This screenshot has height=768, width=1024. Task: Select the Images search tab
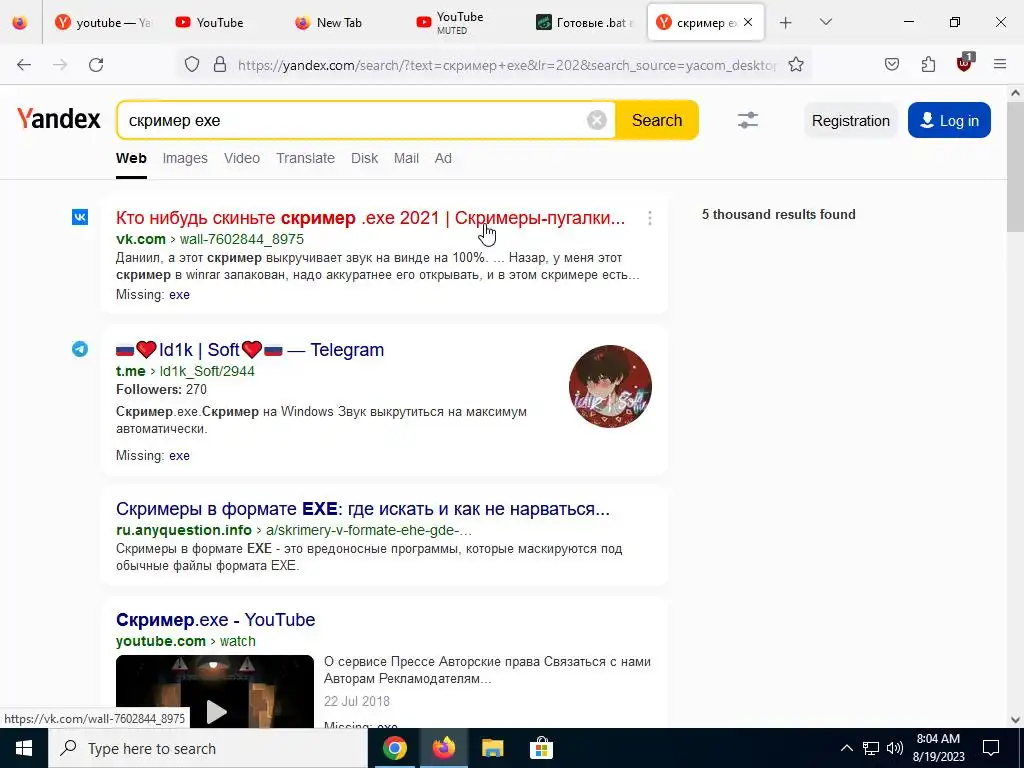point(185,158)
